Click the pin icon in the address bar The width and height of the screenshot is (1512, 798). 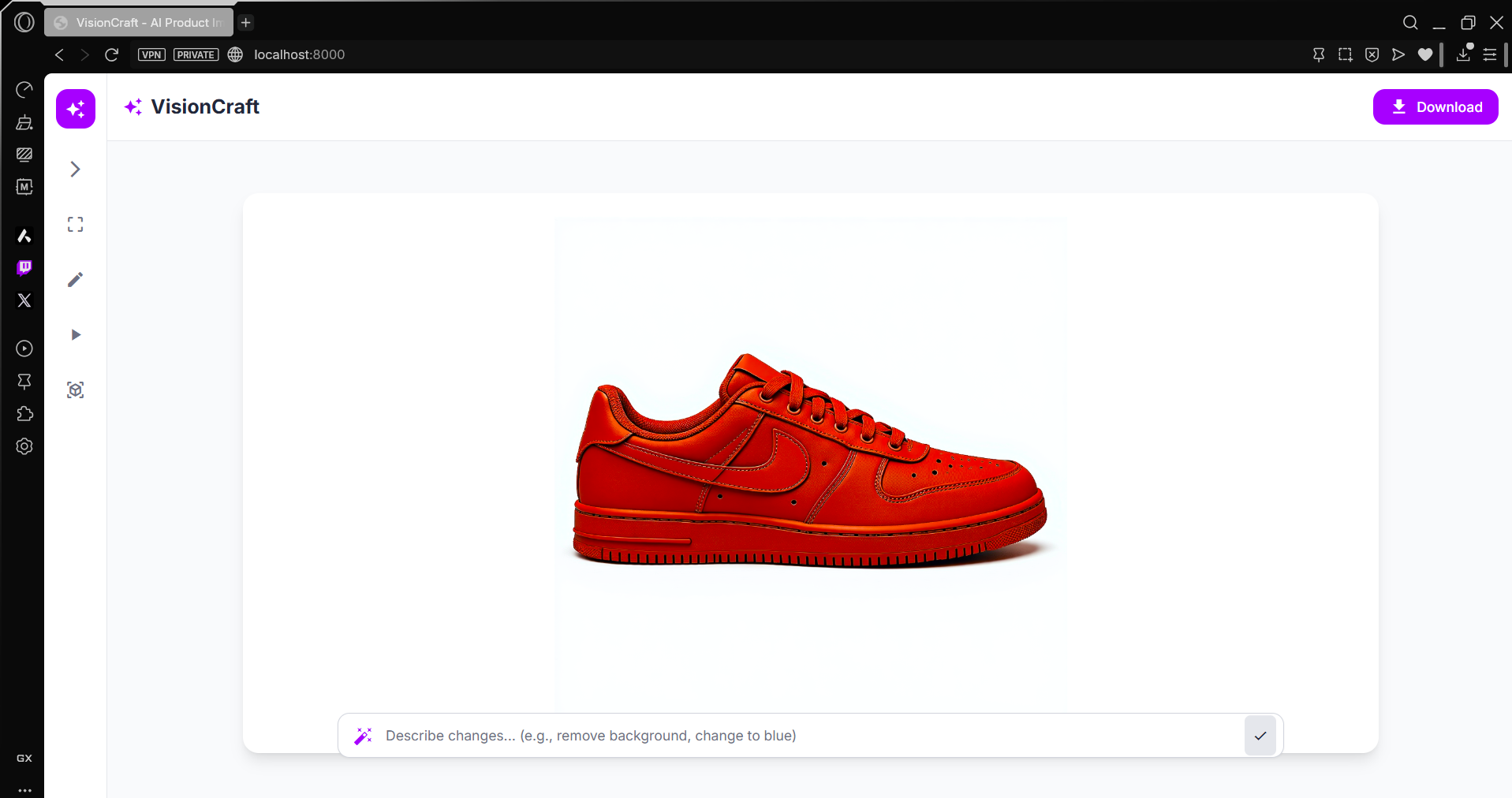coord(1319,54)
